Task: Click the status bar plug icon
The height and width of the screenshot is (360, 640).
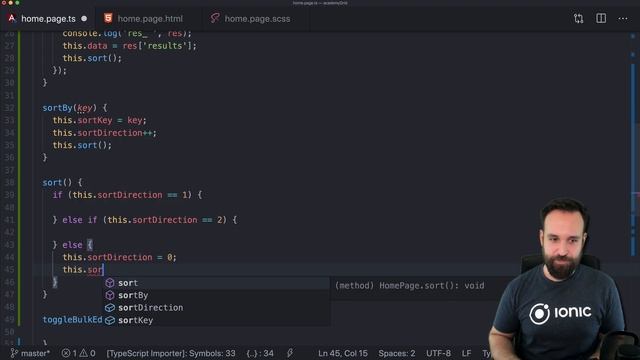Action: (290, 353)
